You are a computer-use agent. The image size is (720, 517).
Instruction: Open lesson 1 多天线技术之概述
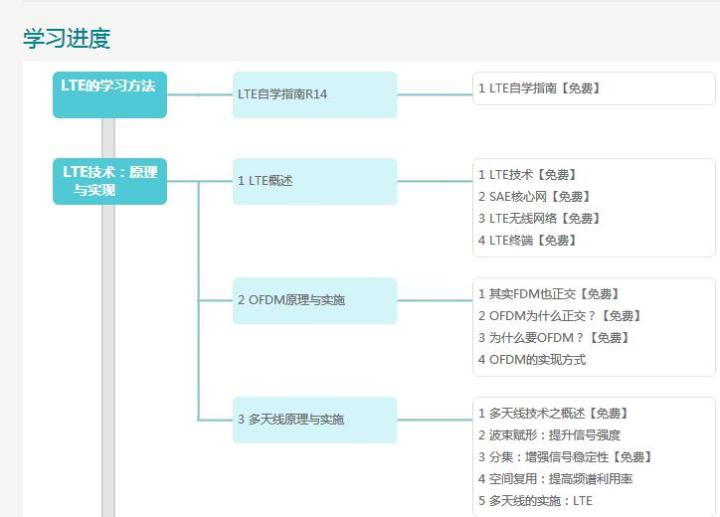pos(552,413)
